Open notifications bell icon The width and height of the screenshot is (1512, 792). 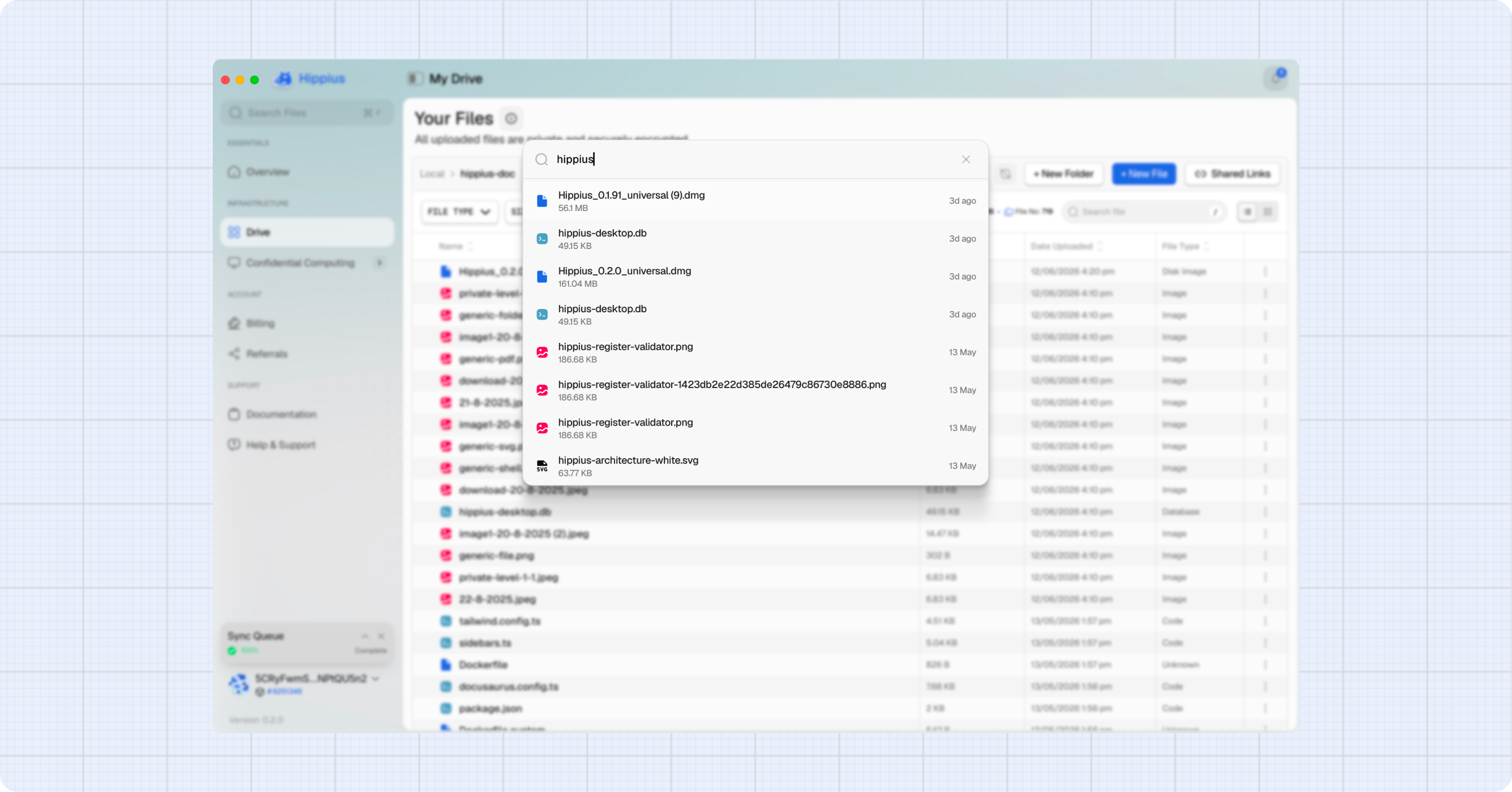click(x=1275, y=79)
